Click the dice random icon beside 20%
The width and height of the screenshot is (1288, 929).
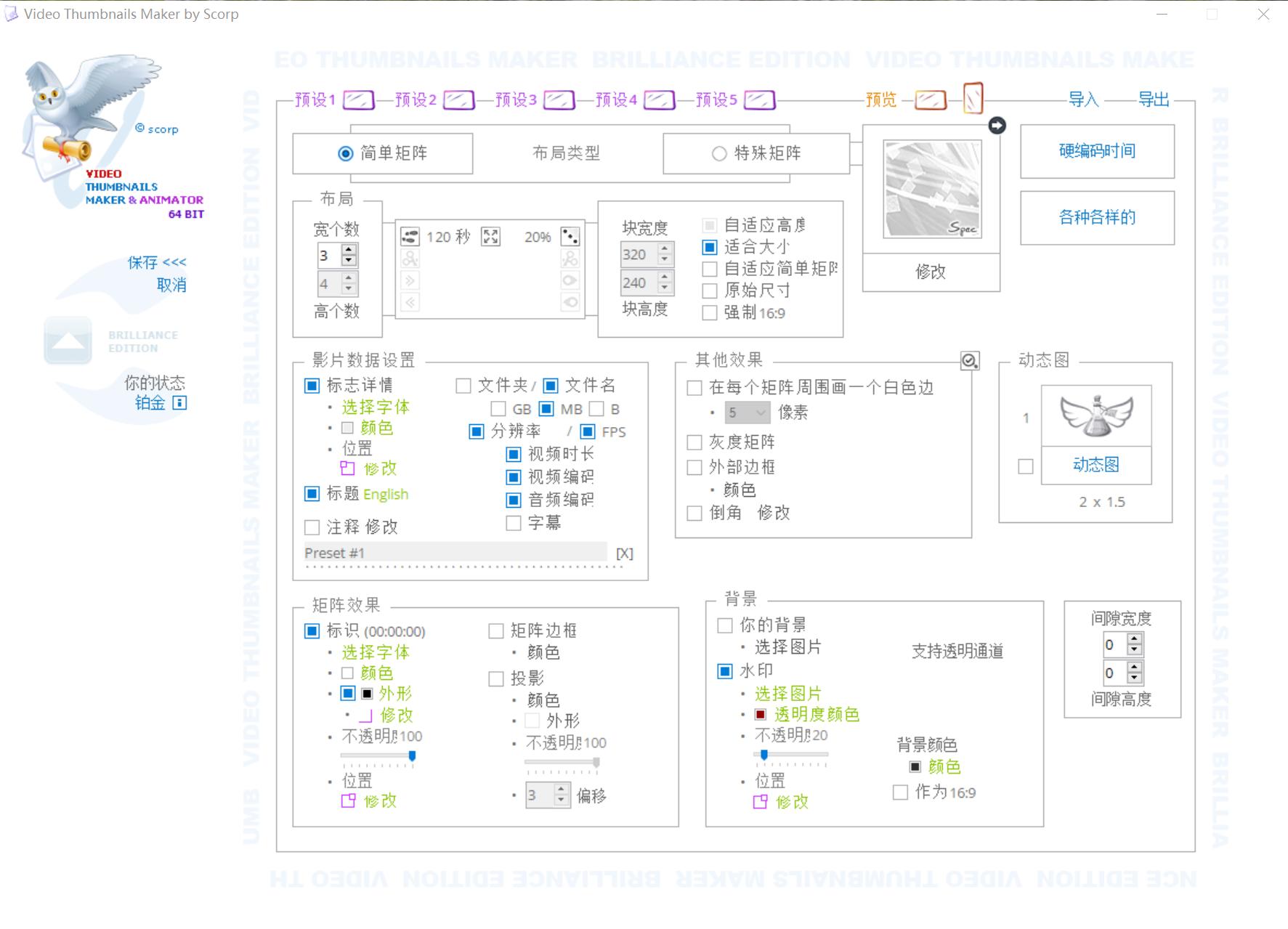(570, 237)
